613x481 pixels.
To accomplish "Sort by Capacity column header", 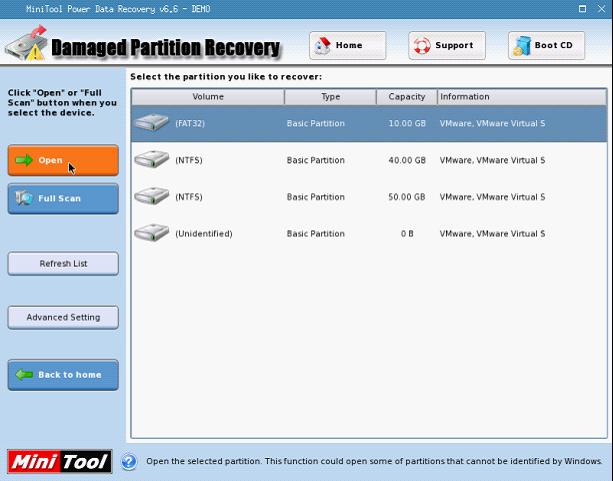I will (407, 97).
